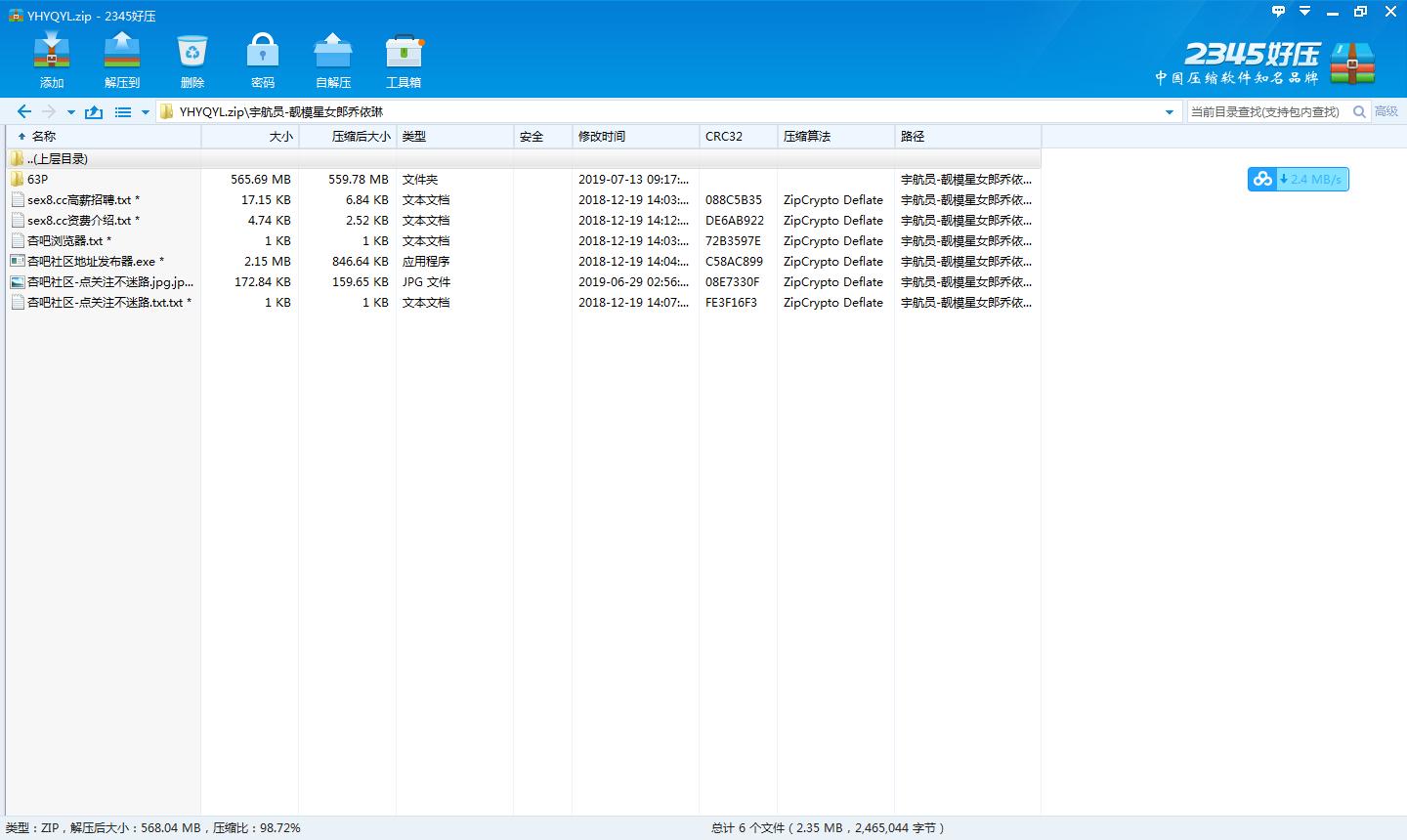Sort by the 大小 column header
Screen dimensions: 1407x840
click(x=250, y=136)
